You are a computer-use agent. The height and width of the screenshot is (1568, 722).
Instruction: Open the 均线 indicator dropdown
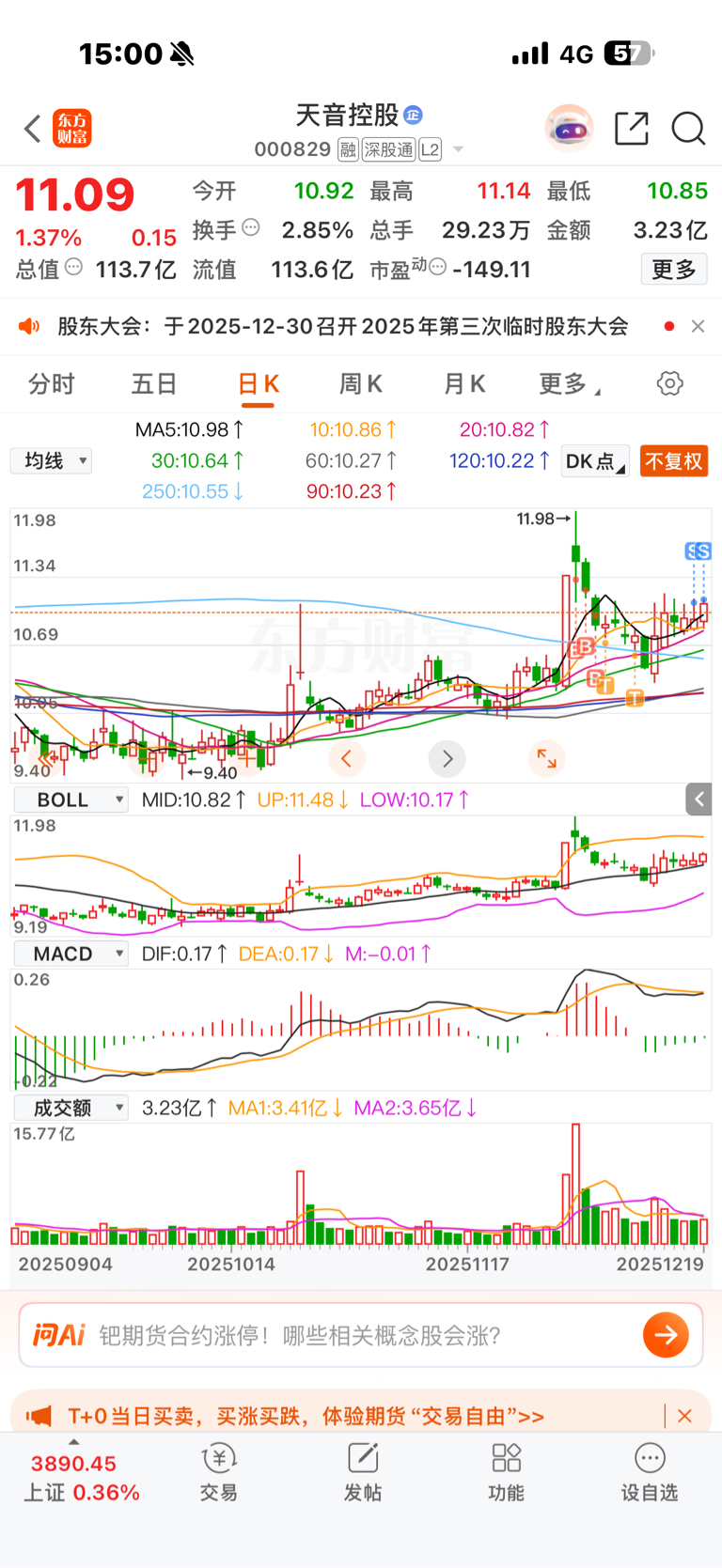(51, 460)
